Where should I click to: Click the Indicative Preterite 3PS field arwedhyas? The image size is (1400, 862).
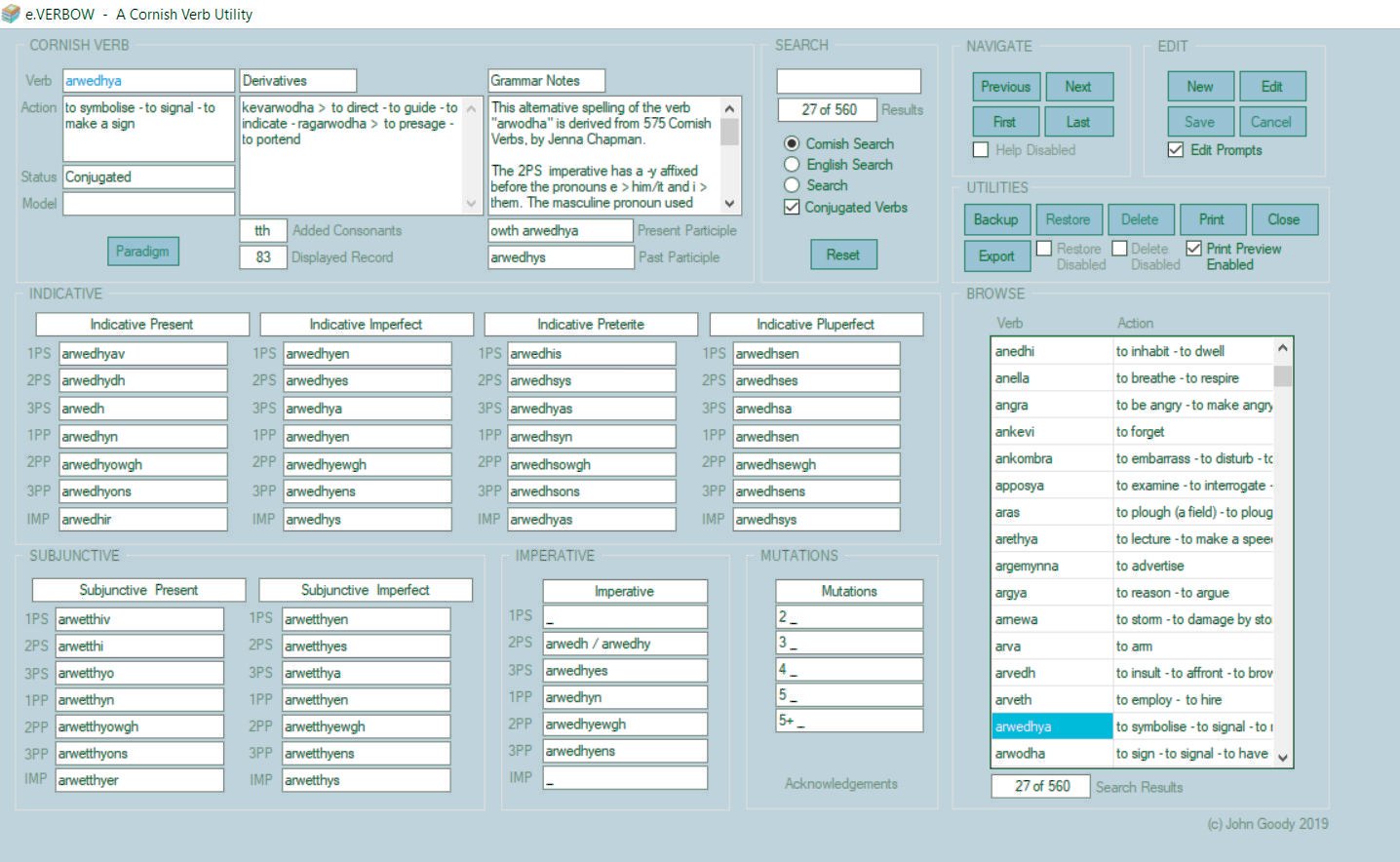tap(592, 409)
